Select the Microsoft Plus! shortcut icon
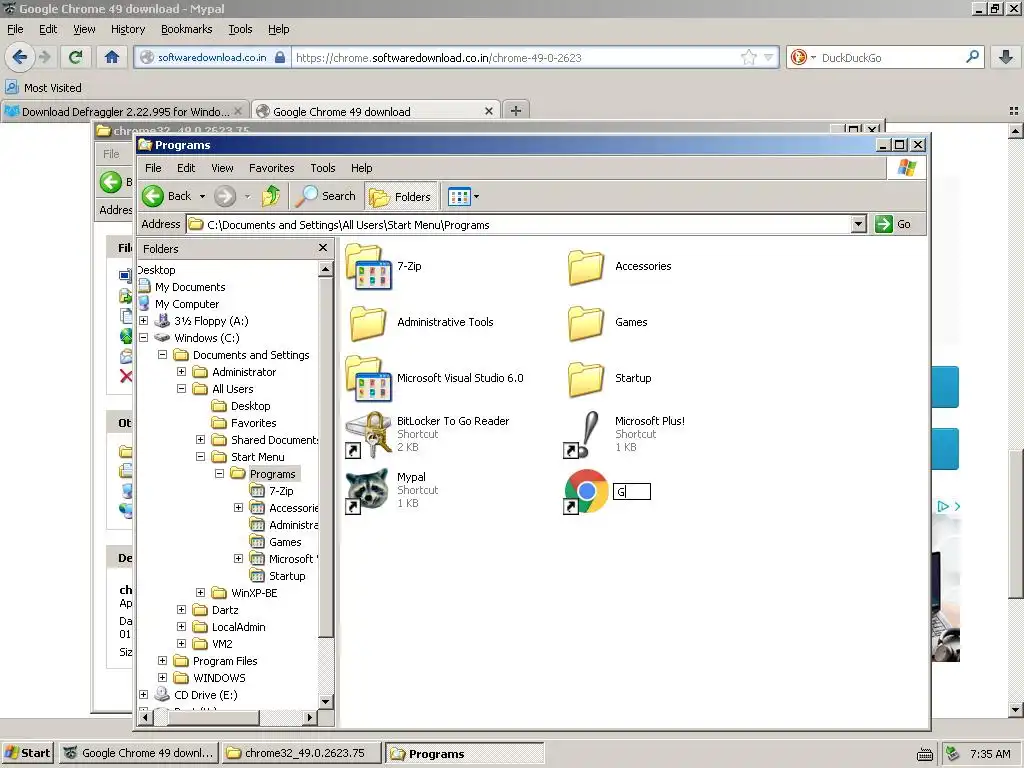Viewport: 1024px width, 768px height. pos(583,434)
